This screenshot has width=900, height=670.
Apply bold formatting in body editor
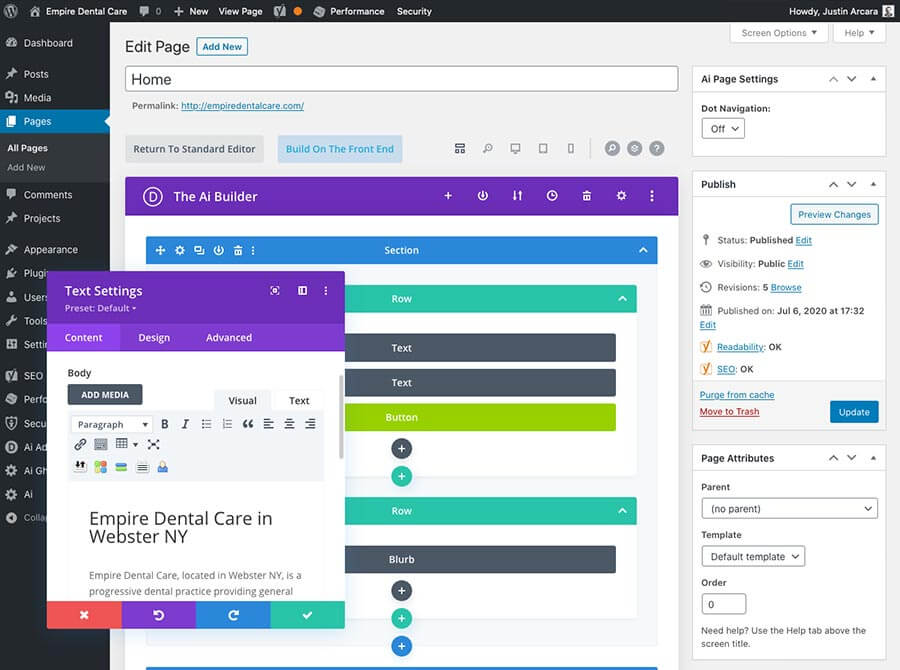pos(165,424)
